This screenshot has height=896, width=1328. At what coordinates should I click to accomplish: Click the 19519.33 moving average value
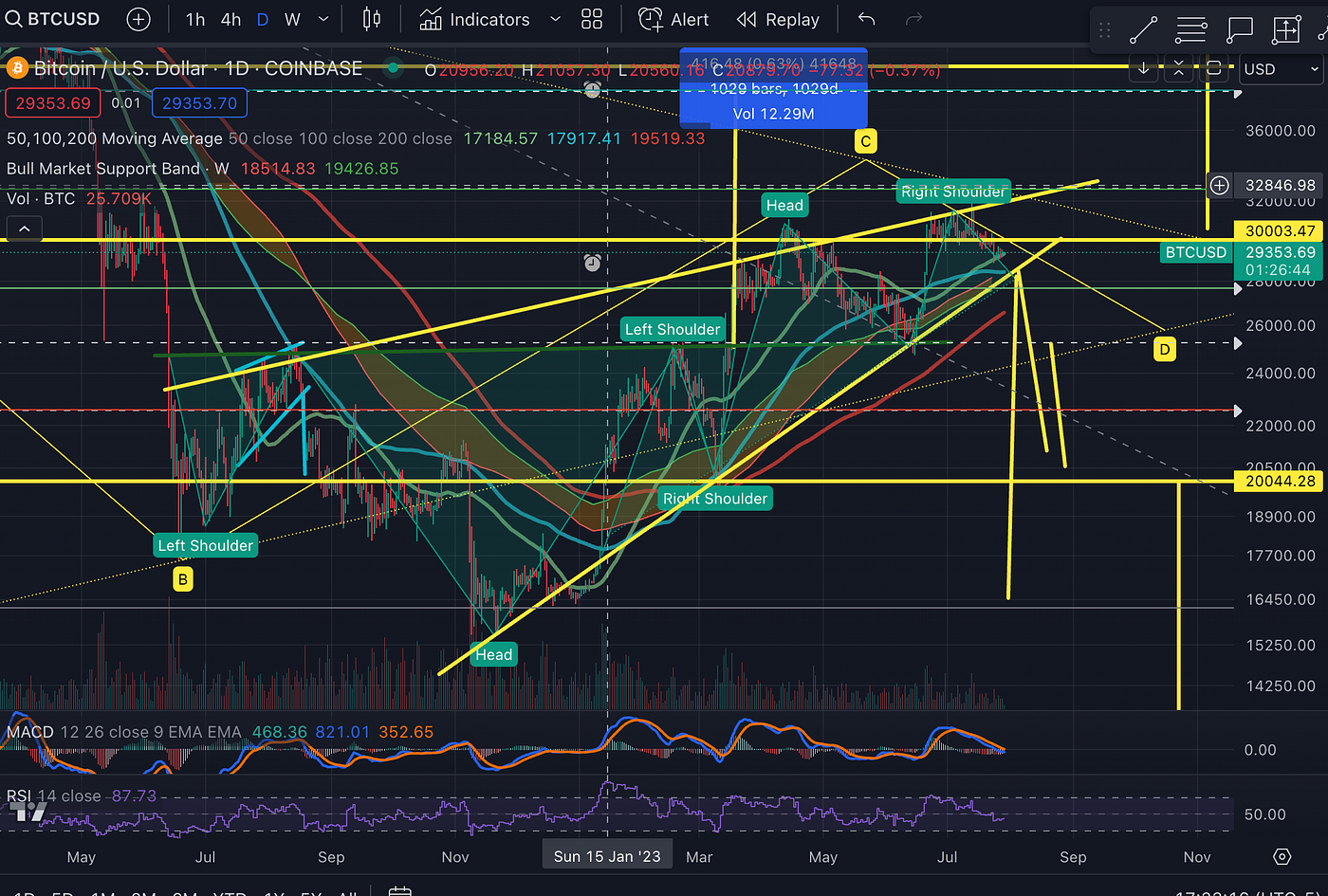(668, 138)
